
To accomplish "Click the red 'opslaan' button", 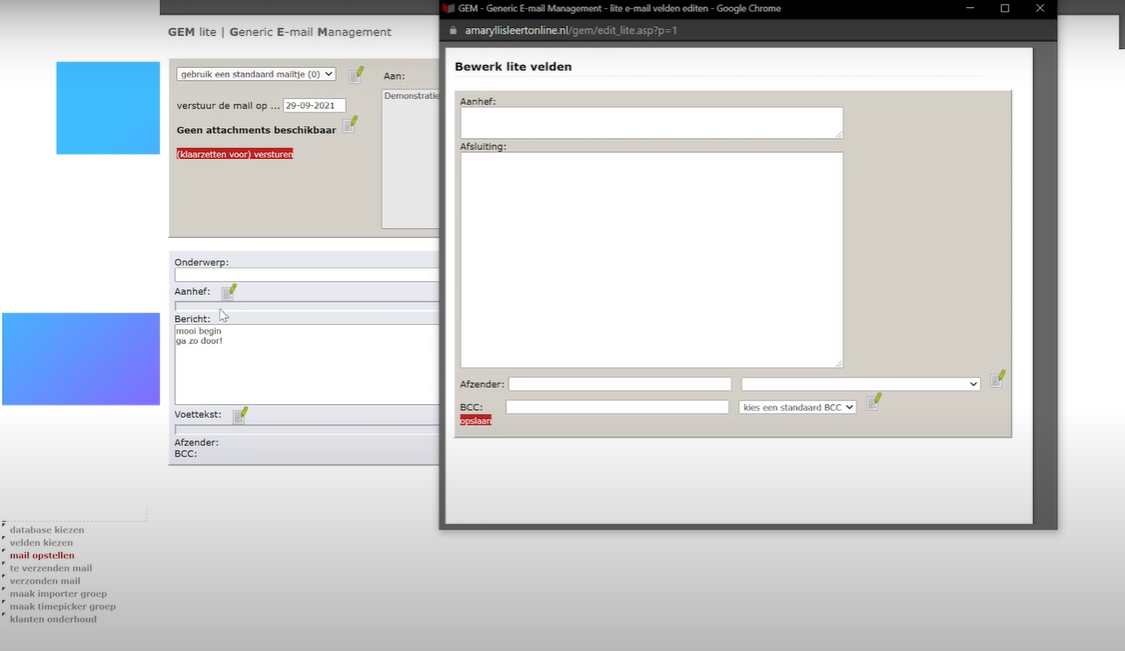I will [475, 421].
